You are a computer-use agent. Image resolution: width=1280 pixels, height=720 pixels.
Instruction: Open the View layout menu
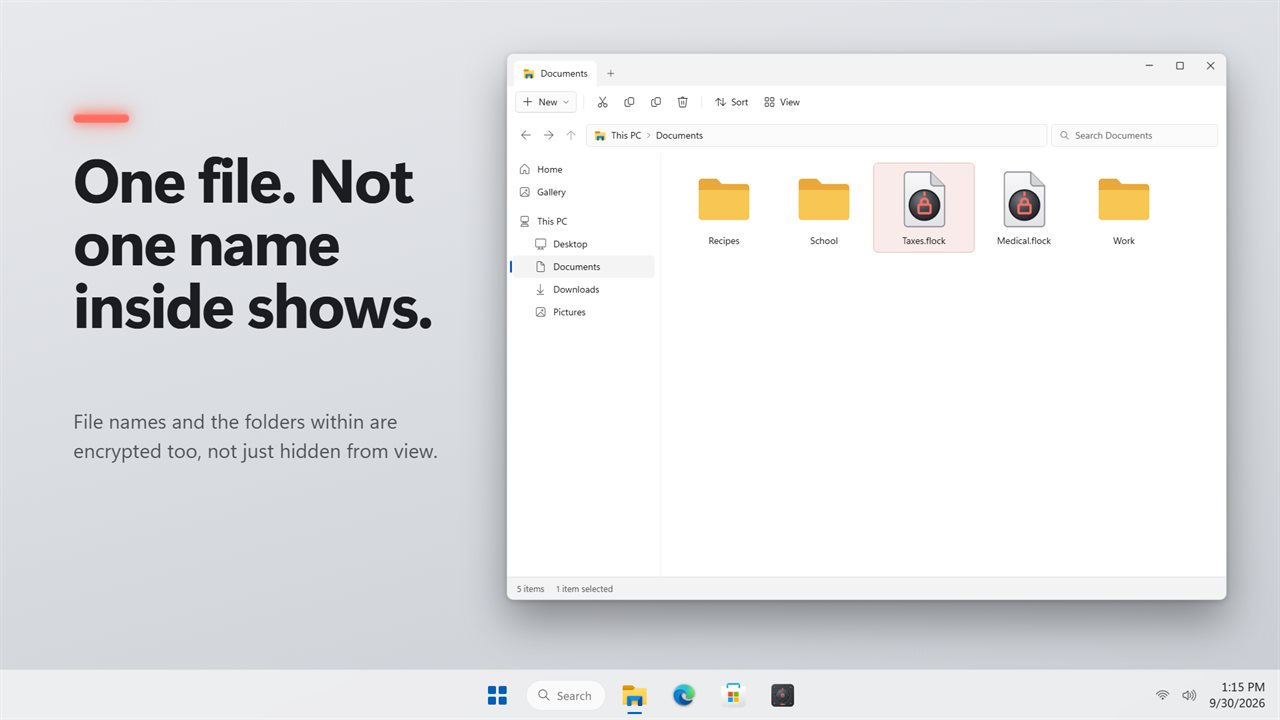tap(782, 102)
